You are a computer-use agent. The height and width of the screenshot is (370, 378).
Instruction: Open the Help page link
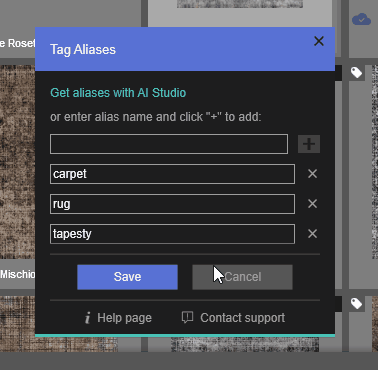tap(124, 318)
